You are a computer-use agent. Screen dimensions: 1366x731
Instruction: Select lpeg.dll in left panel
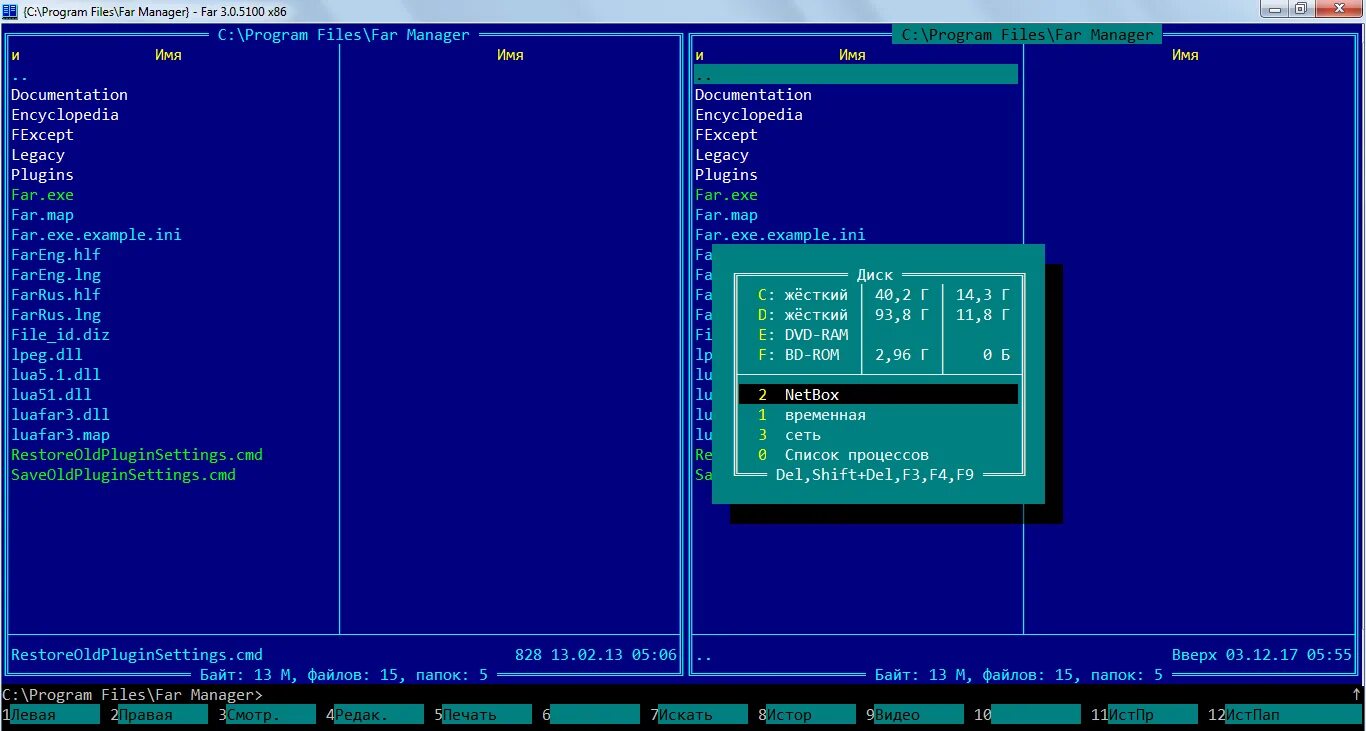point(47,355)
